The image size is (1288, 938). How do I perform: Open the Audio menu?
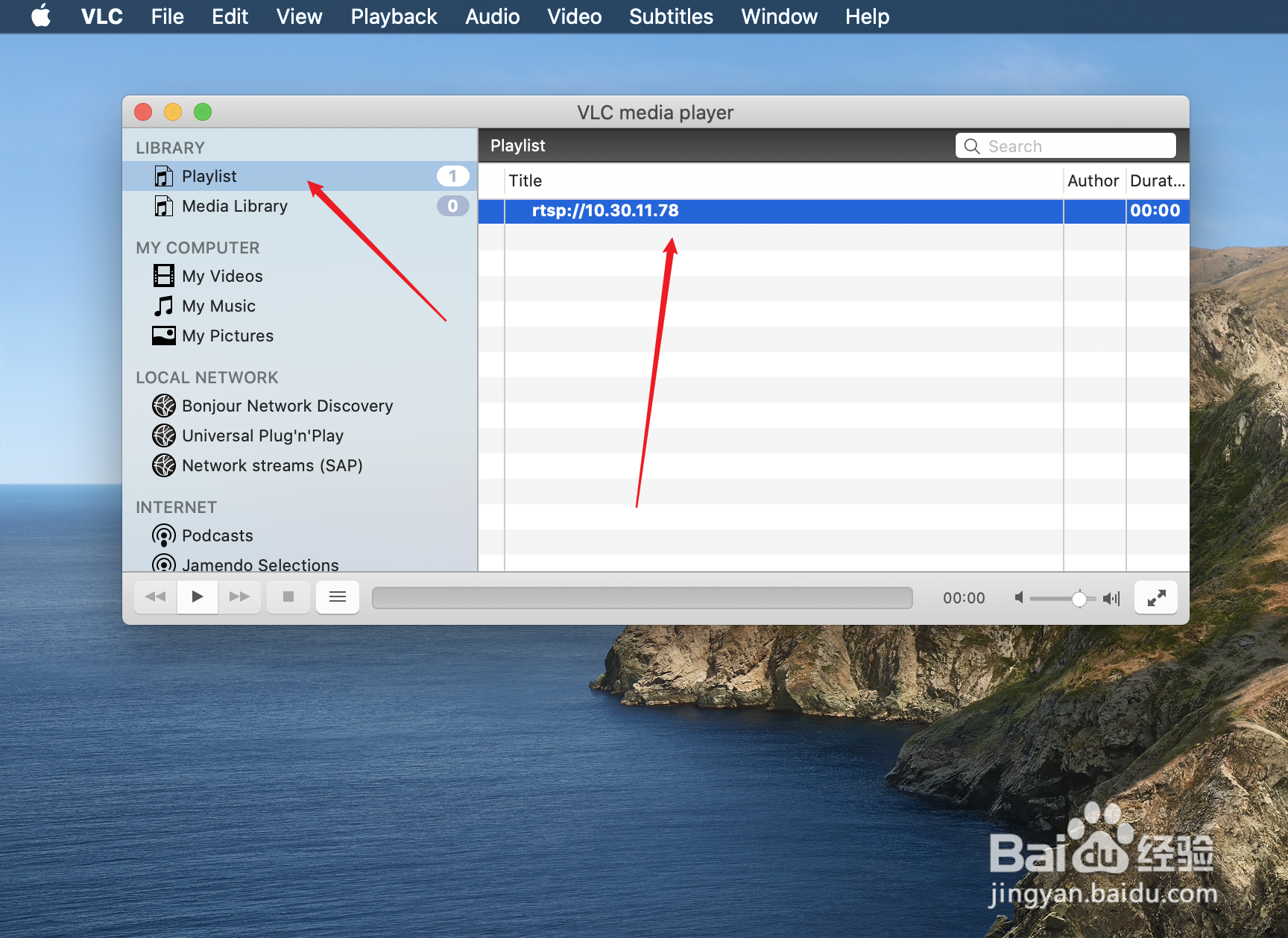point(493,16)
